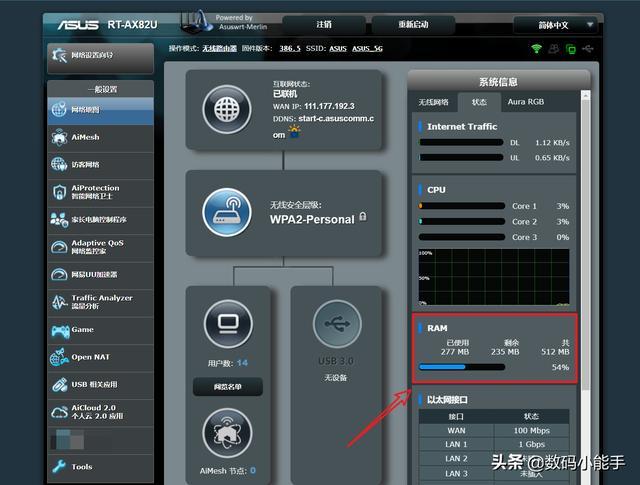Click the ASUS_5G SSID link
640x485 pixels.
click(367, 49)
